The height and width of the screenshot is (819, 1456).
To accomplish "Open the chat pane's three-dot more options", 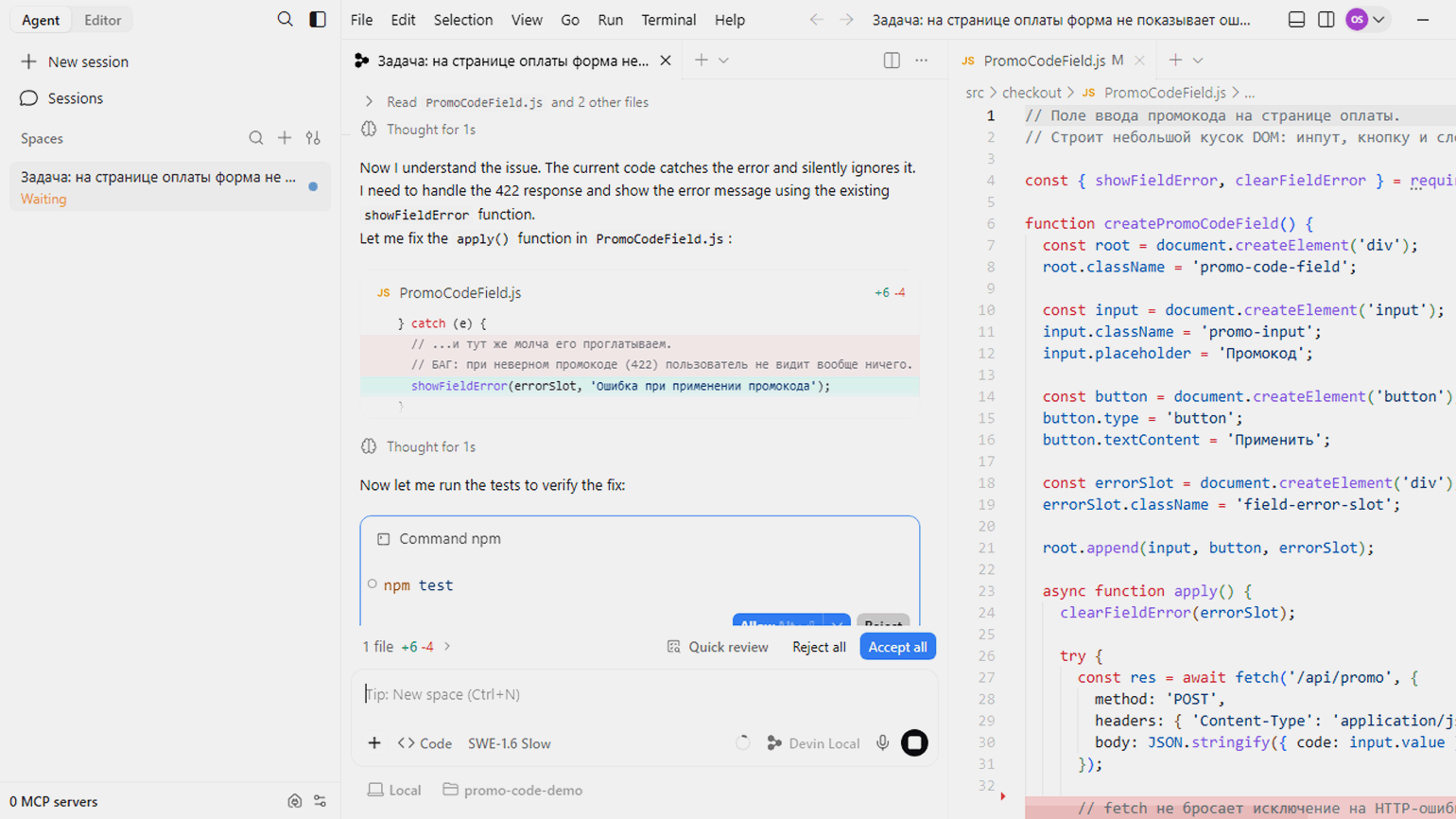I will [x=922, y=61].
